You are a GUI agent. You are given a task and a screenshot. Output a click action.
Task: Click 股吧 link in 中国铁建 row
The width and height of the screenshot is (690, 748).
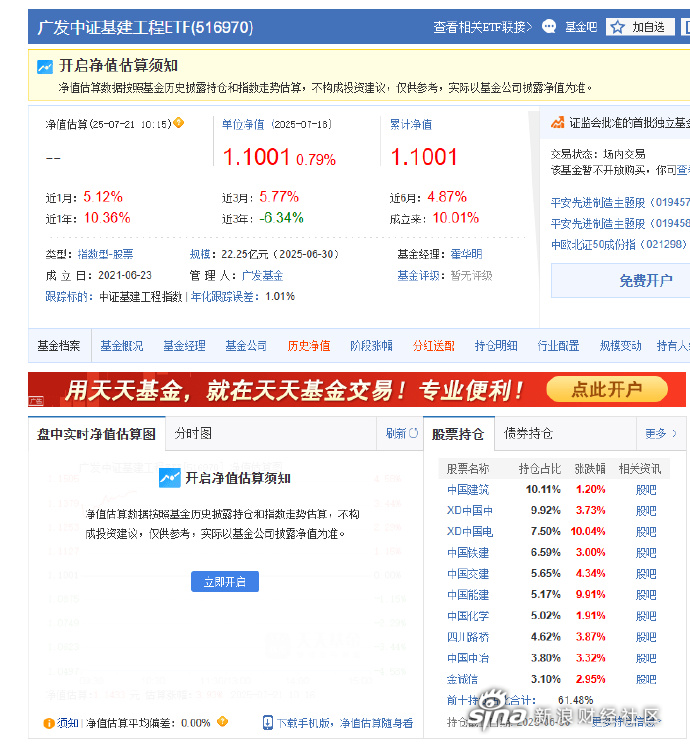pyautogui.click(x=646, y=553)
